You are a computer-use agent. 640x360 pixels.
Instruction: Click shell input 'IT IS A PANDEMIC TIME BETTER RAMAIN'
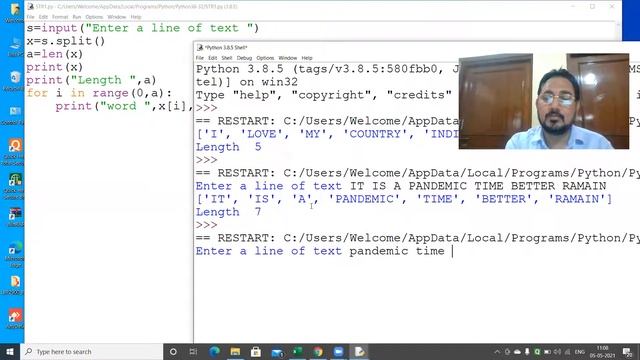(x=478, y=186)
